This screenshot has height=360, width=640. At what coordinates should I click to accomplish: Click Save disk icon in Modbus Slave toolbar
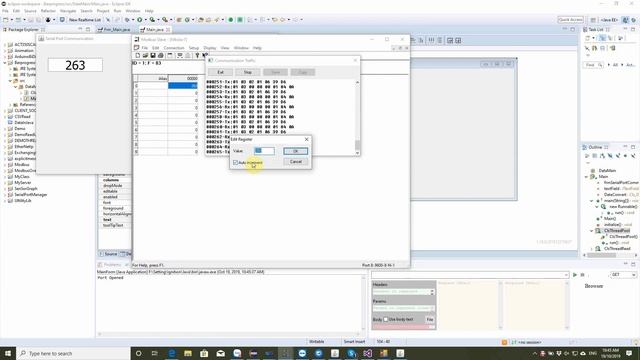tap(153, 56)
